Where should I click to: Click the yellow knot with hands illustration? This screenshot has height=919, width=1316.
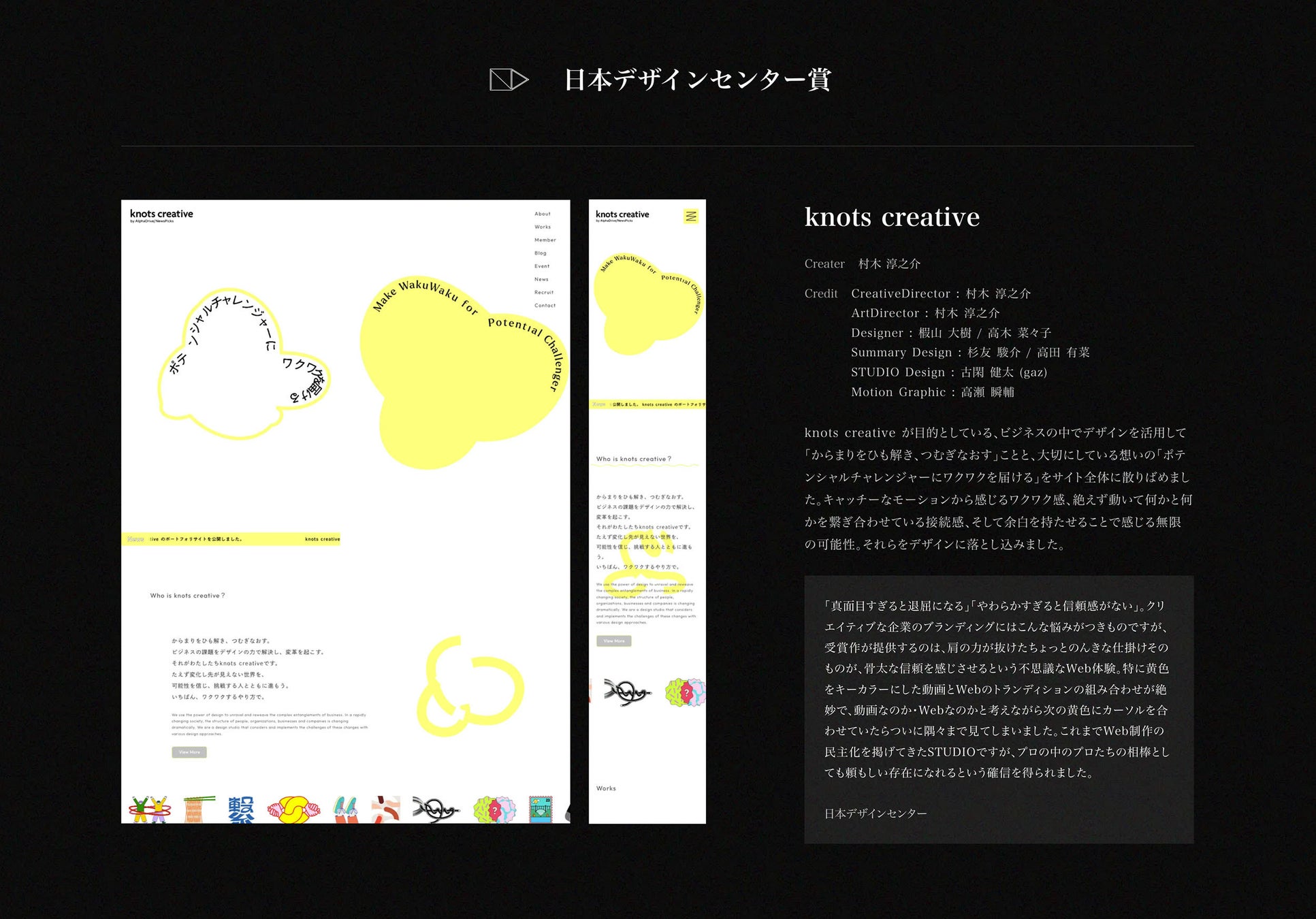pos(293,809)
